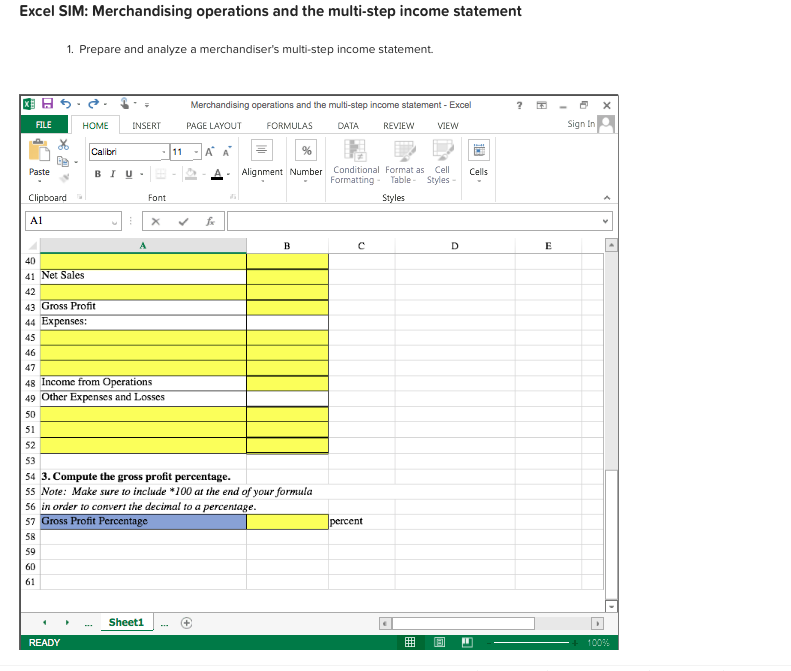Select the Gross Profit Percentage cell
791x671 pixels.
click(x=143, y=522)
